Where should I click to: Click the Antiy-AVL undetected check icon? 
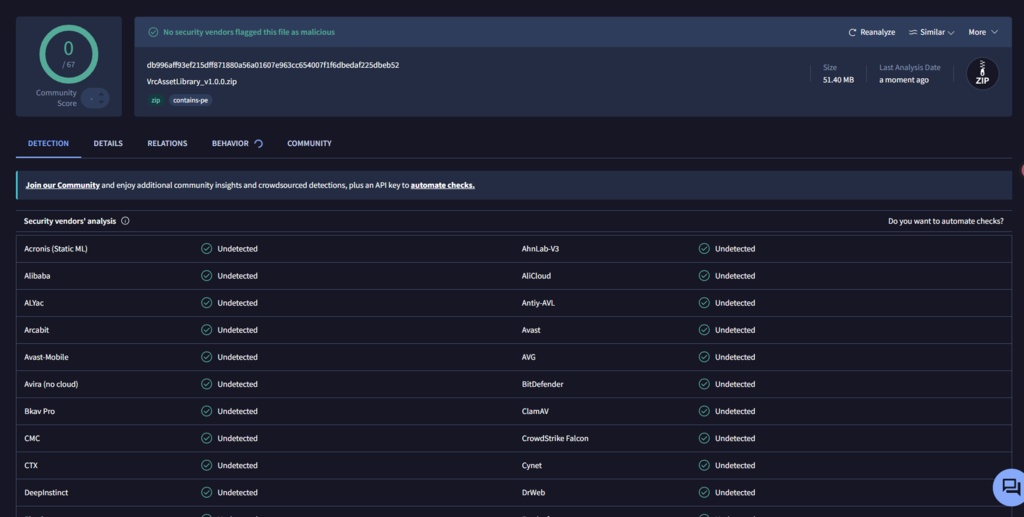click(x=704, y=303)
